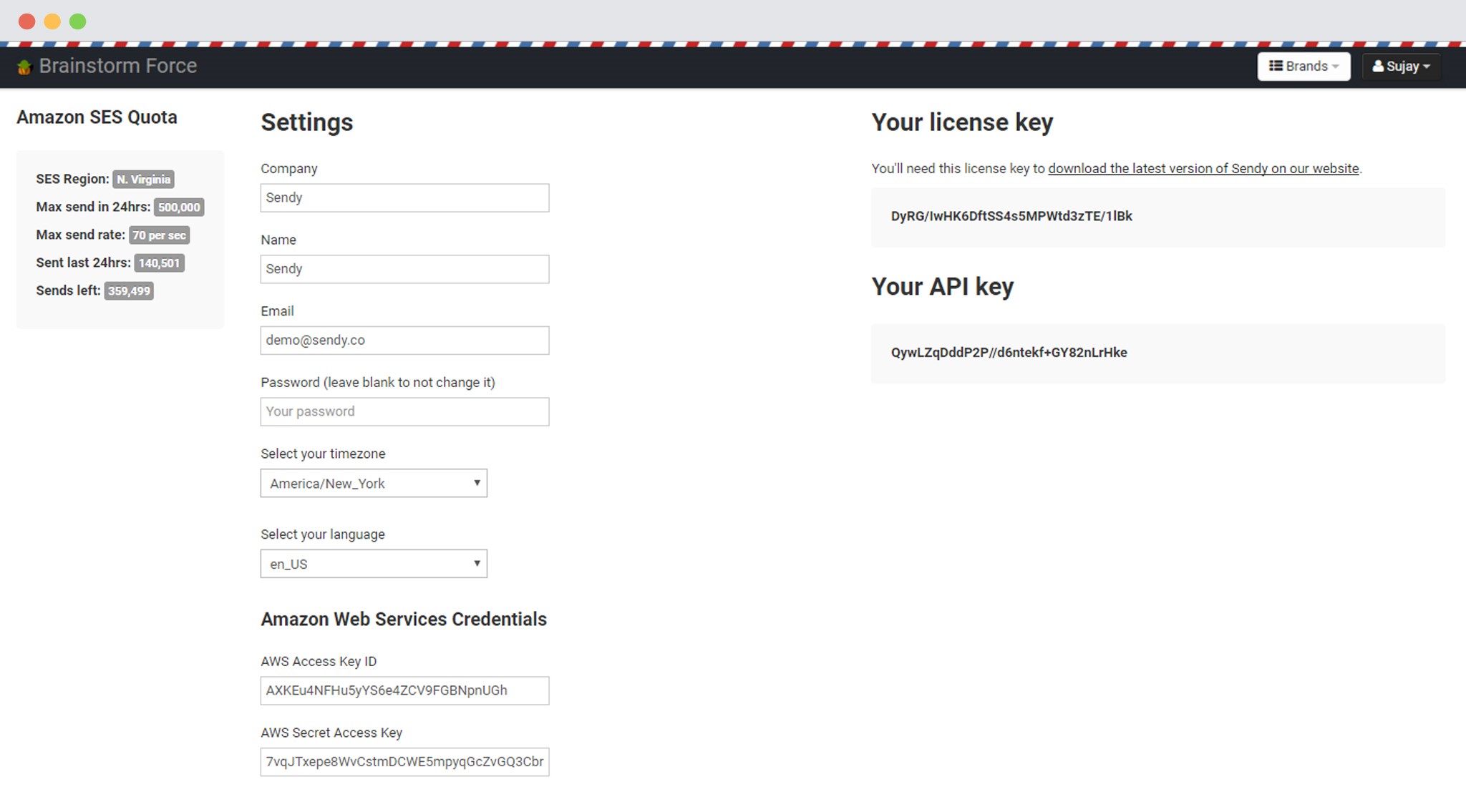Open the timezone dropdown America/New_York
This screenshot has height=812, width=1466.
pos(374,484)
